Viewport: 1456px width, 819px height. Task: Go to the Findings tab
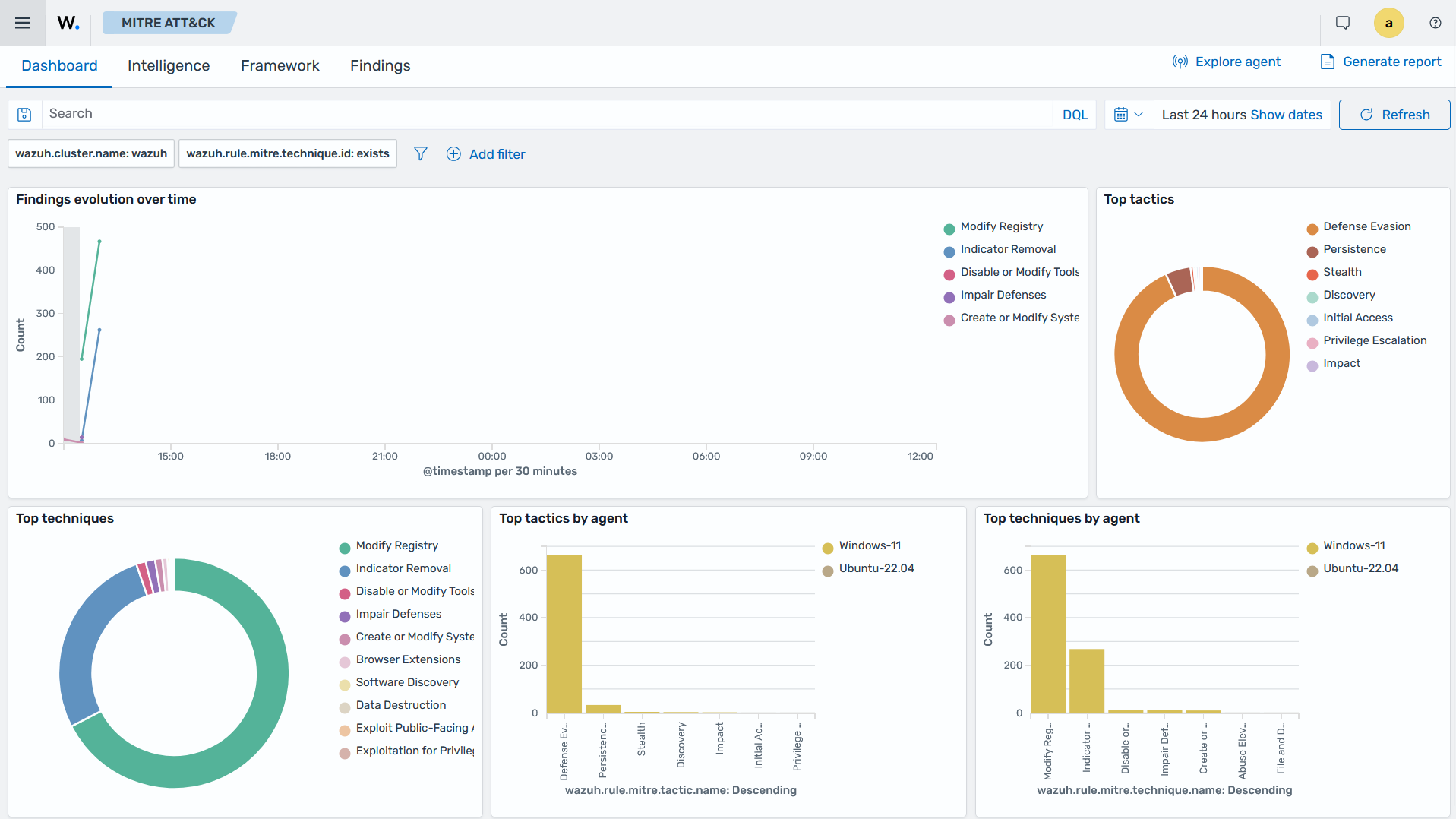point(380,66)
